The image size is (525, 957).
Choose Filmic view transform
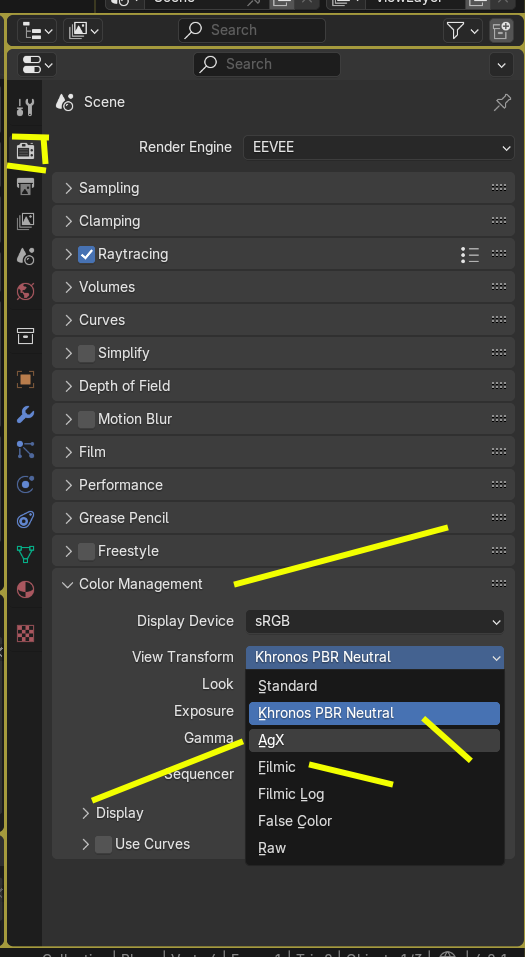coord(374,767)
